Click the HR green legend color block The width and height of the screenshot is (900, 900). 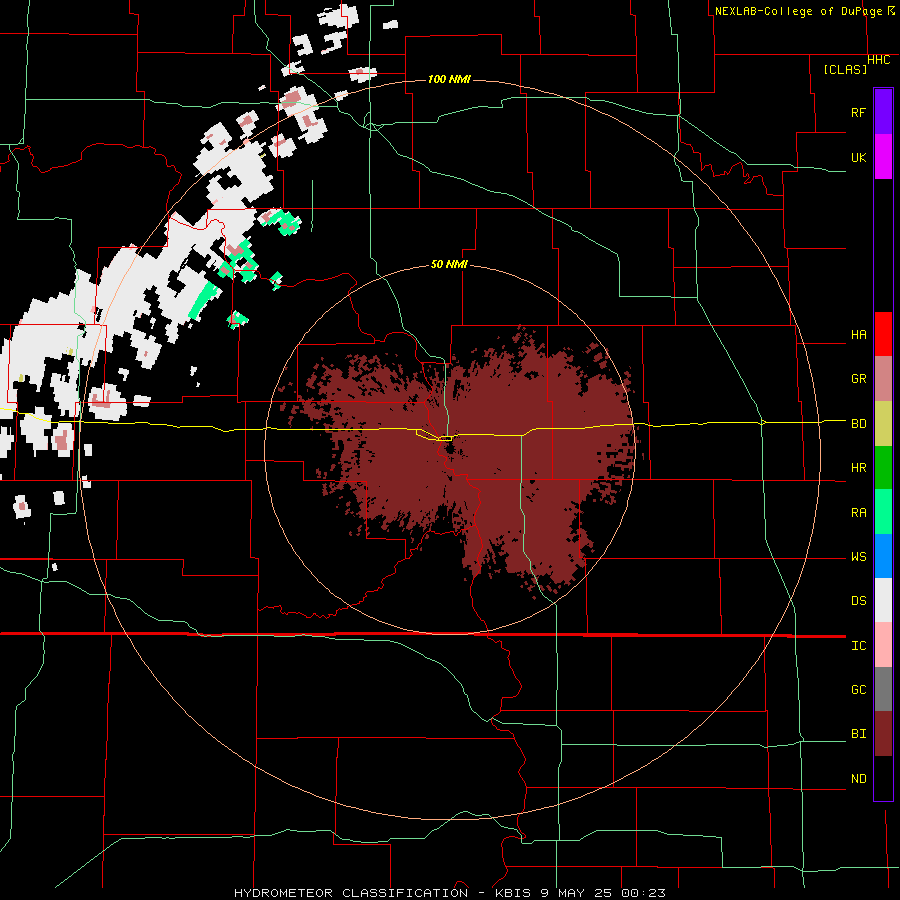coord(883,467)
